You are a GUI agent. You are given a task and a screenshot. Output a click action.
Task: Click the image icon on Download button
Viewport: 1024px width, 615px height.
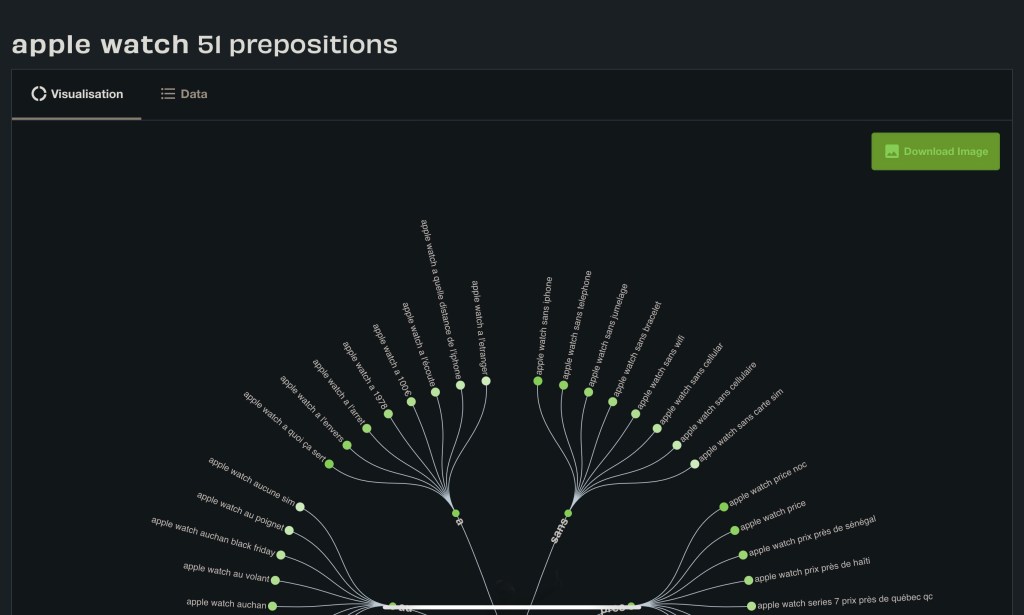pyautogui.click(x=892, y=152)
